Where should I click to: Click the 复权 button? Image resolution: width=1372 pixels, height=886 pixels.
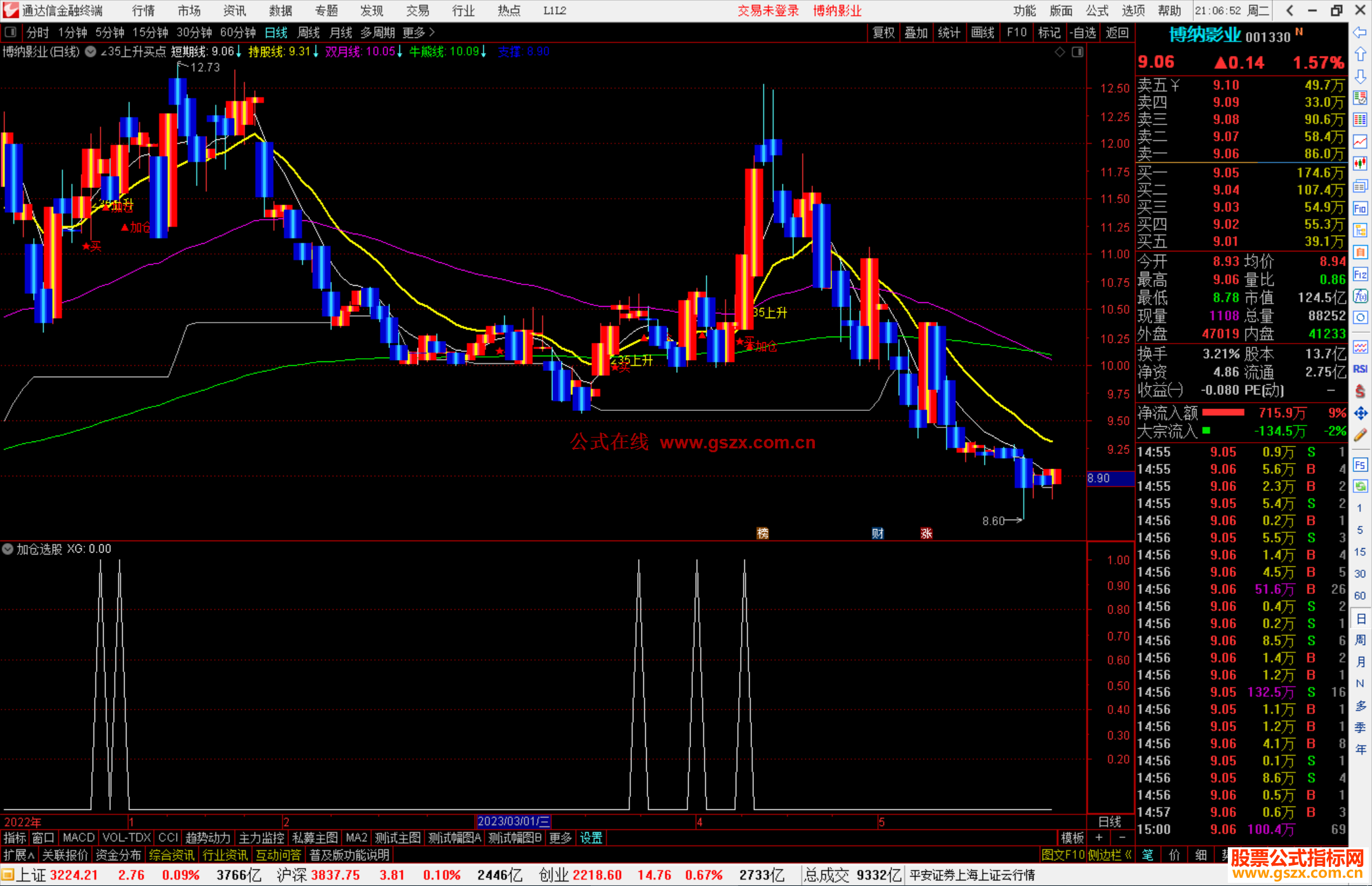(883, 32)
